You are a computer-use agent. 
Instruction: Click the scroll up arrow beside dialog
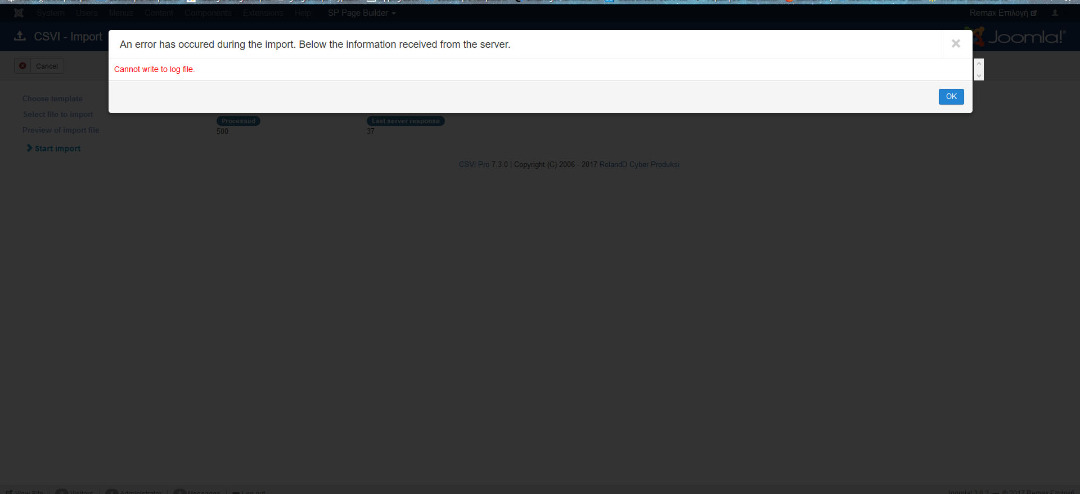[979, 64]
